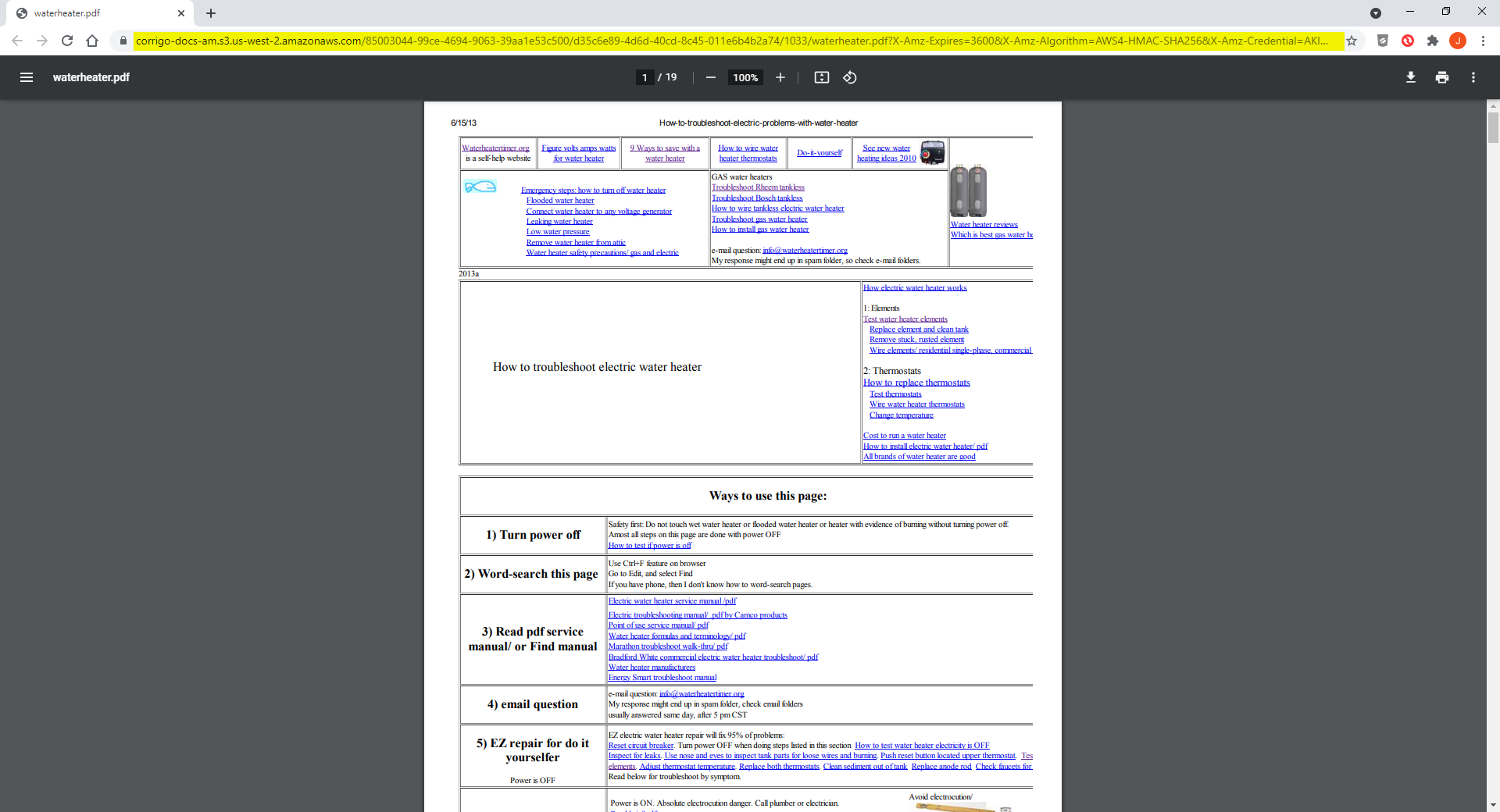Image resolution: width=1500 pixels, height=812 pixels.
Task: Click the zoom in plus button
Action: tap(780, 77)
